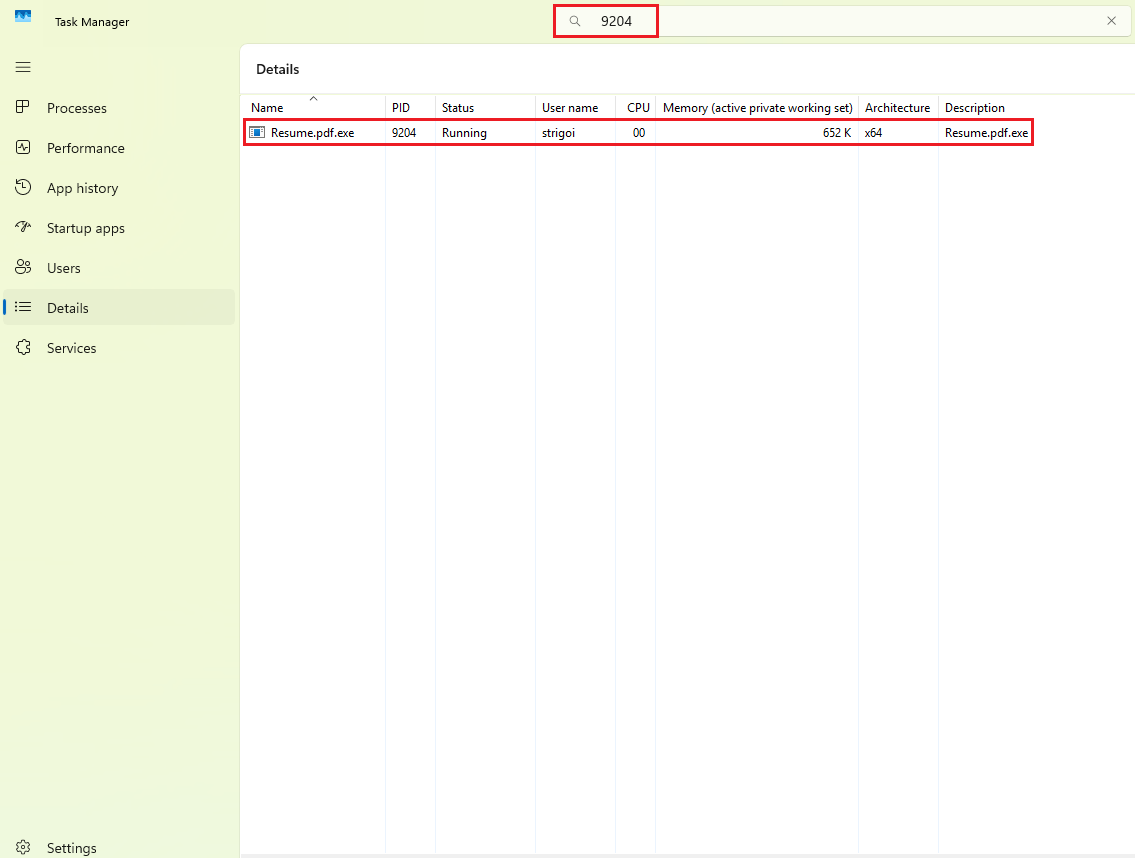Show the Users page
Viewport: 1135px width, 858px height.
pyautogui.click(x=65, y=268)
